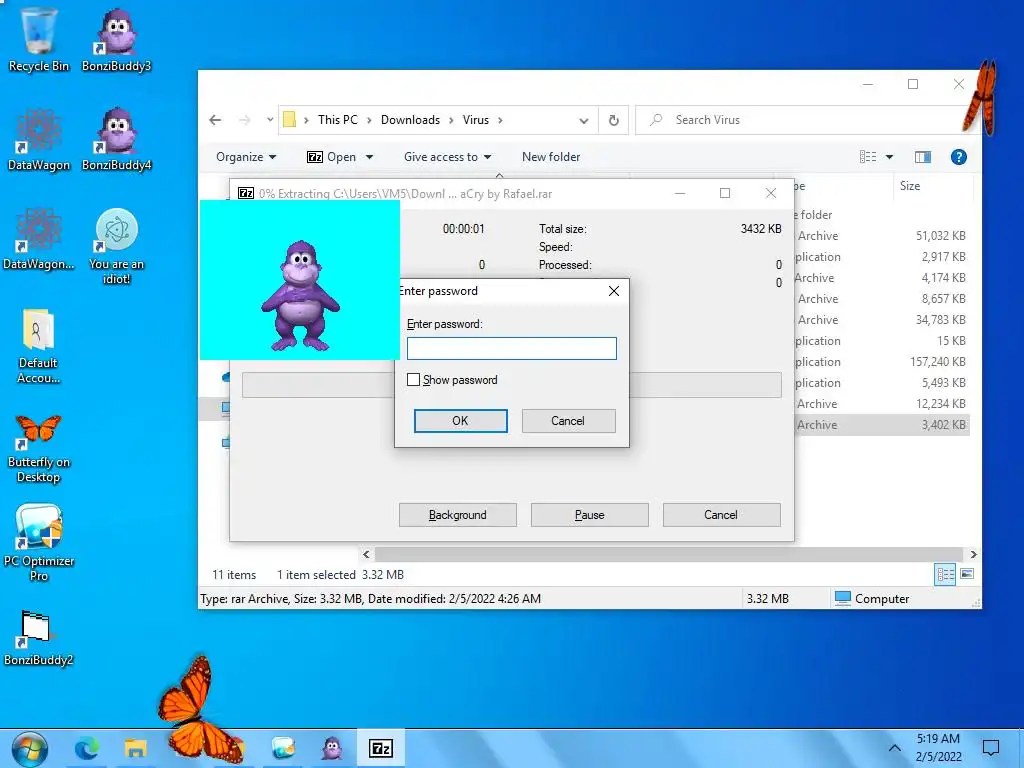Screen dimensions: 1024x768
Task: Close the Enter password dialog with X
Action: (614, 291)
